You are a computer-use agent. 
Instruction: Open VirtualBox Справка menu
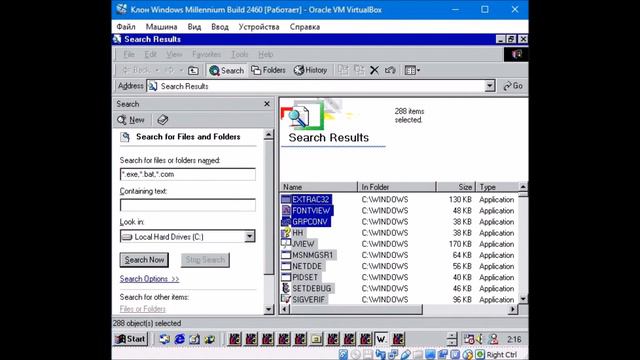(304, 27)
